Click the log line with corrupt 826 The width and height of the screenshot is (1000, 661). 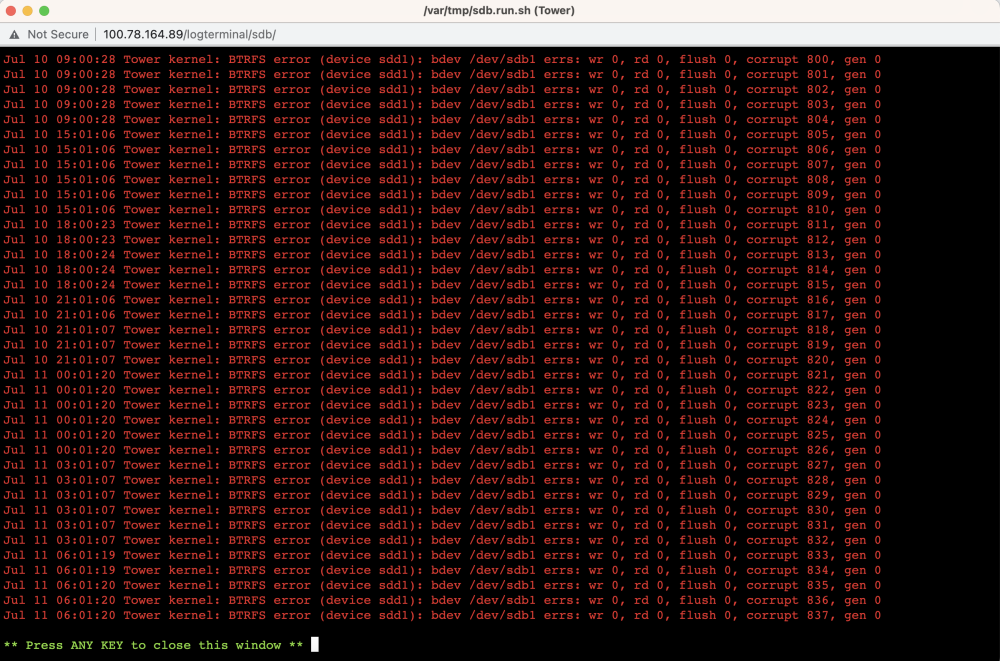coord(442,450)
